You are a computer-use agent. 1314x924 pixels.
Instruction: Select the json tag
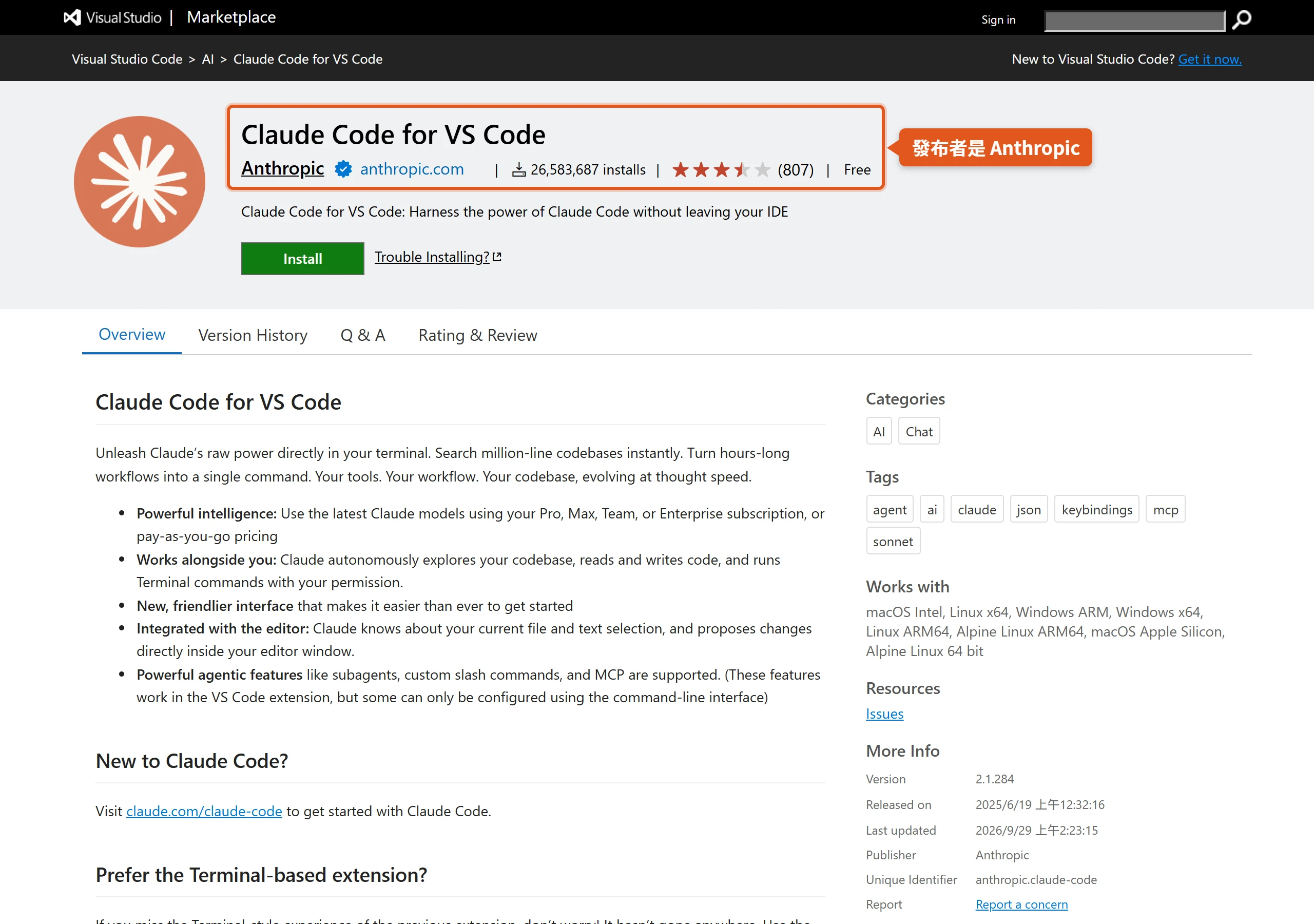1029,510
